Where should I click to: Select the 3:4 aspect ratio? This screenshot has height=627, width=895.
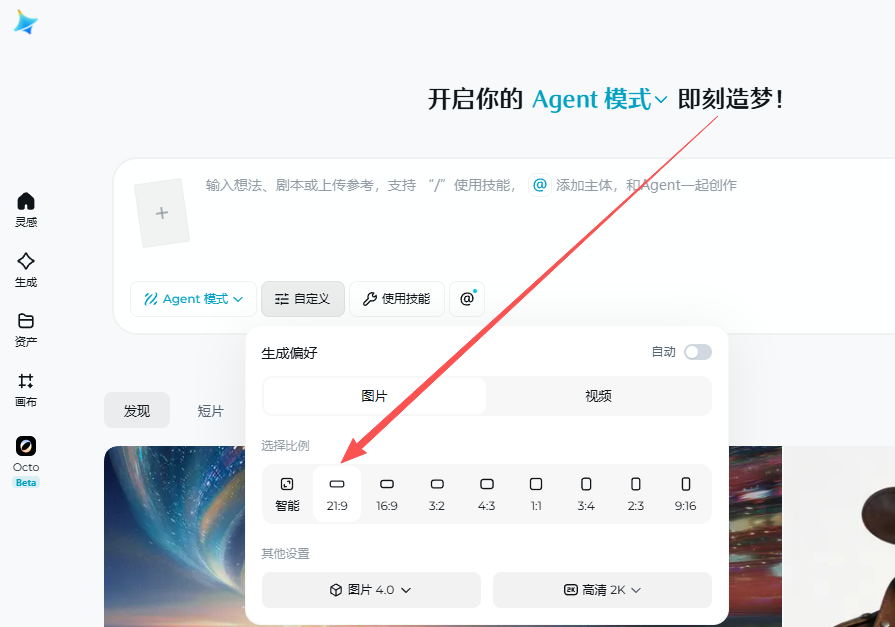coord(586,494)
